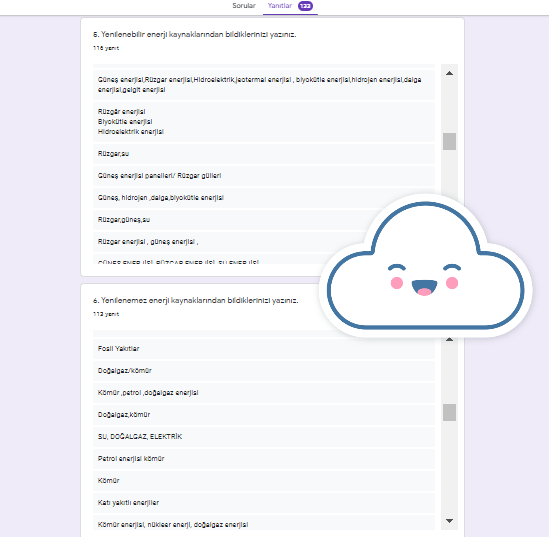Click up arrow of non-renewable answers scrollbar
The image size is (549, 537).
pyautogui.click(x=450, y=339)
